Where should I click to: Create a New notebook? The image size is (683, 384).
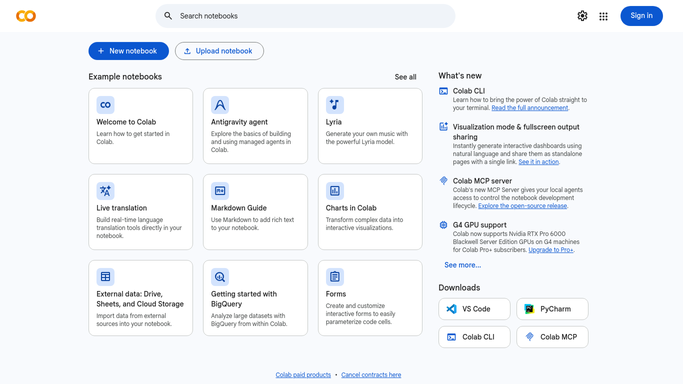[x=128, y=51]
